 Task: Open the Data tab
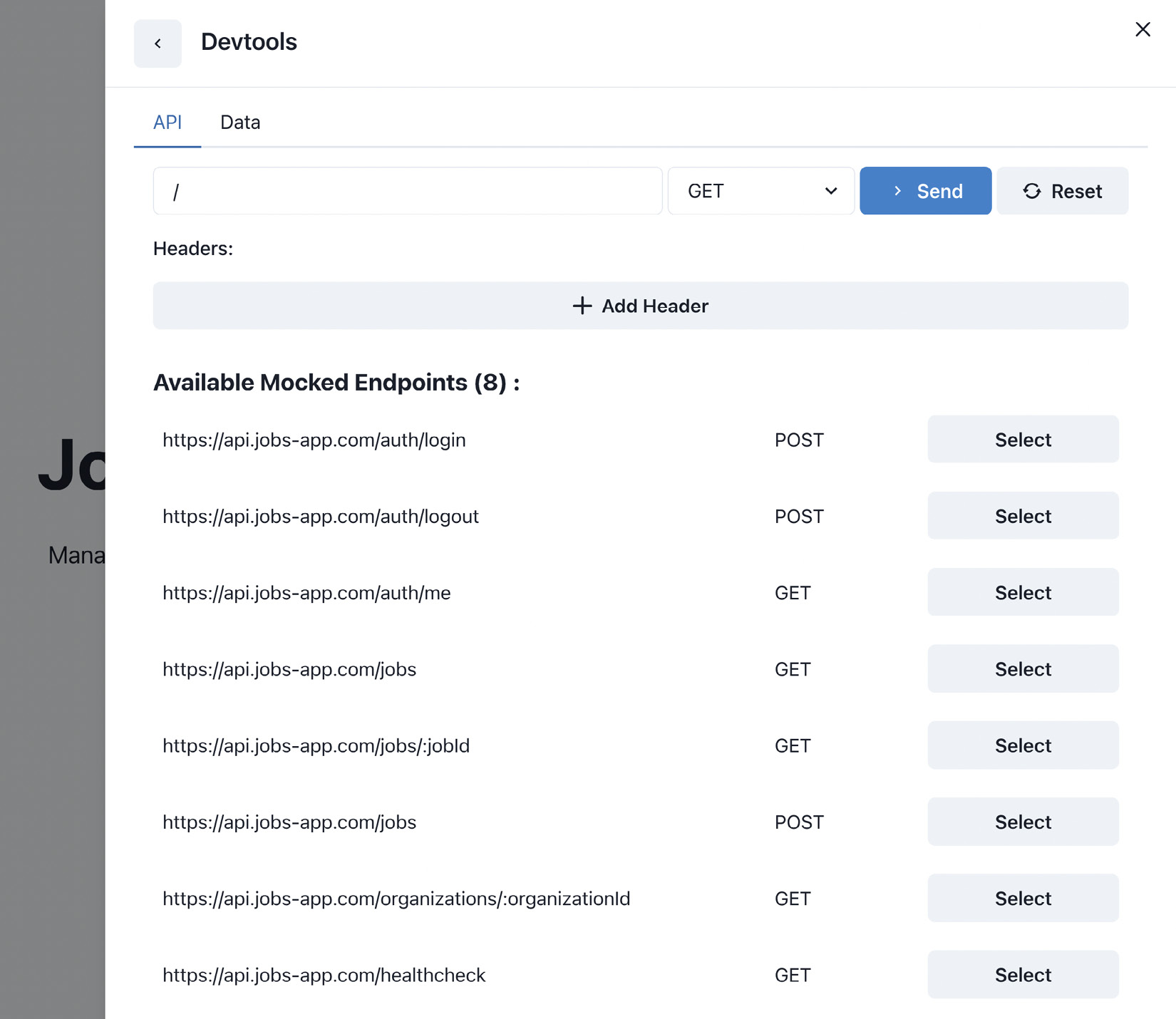point(240,123)
